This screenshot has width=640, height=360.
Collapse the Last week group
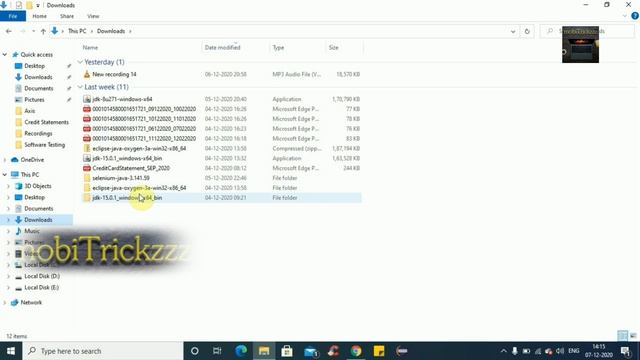(80, 87)
